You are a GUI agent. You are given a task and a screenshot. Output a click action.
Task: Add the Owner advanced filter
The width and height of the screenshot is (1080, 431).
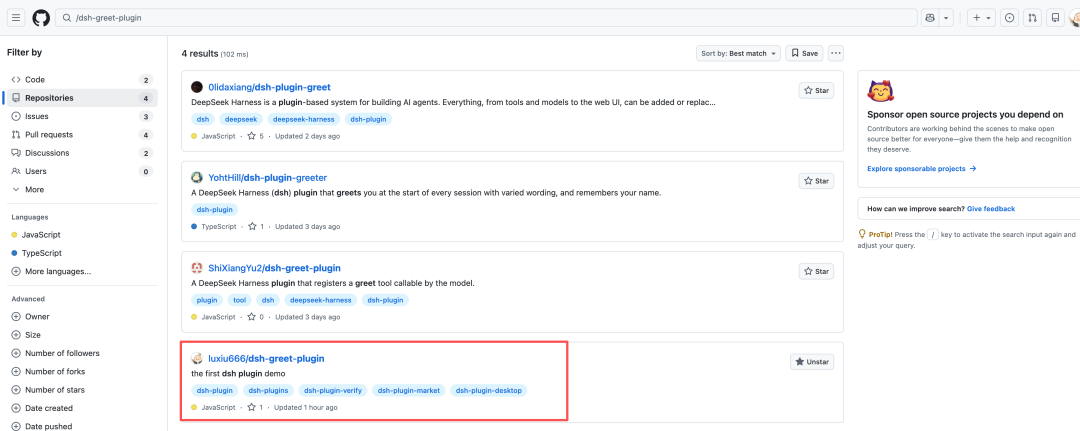point(82,317)
